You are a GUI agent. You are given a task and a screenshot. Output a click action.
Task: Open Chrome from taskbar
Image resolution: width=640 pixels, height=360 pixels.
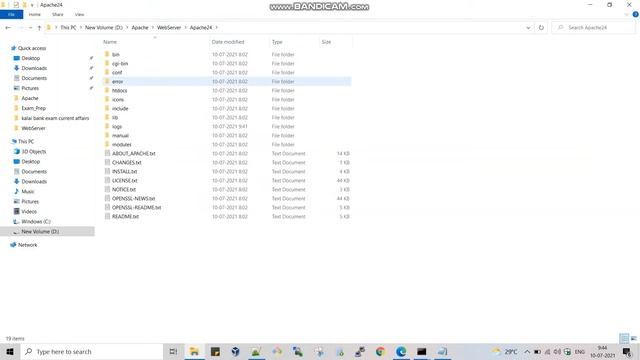[x=380, y=351]
